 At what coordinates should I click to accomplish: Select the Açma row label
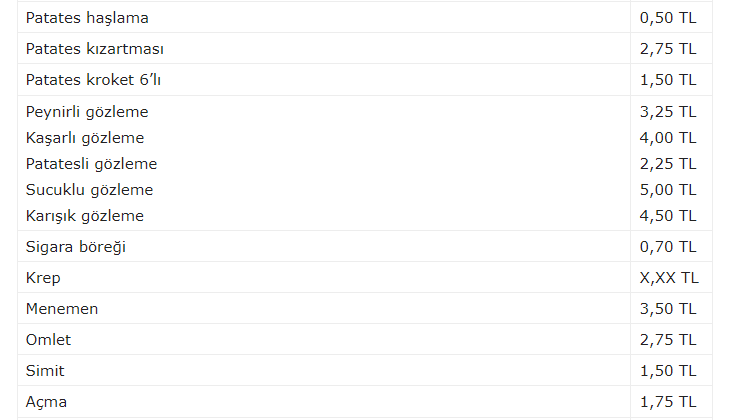[x=47, y=402]
